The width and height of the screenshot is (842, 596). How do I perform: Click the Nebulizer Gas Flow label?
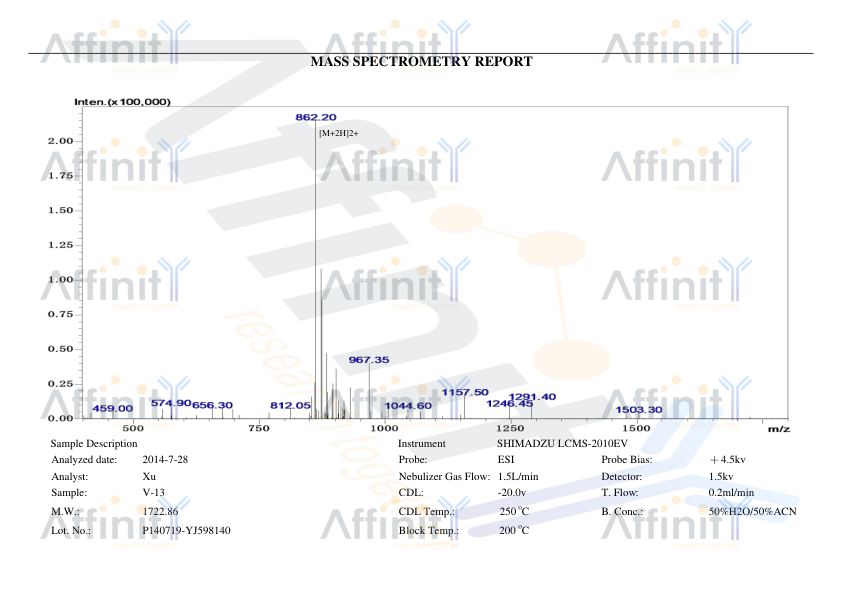(x=445, y=477)
